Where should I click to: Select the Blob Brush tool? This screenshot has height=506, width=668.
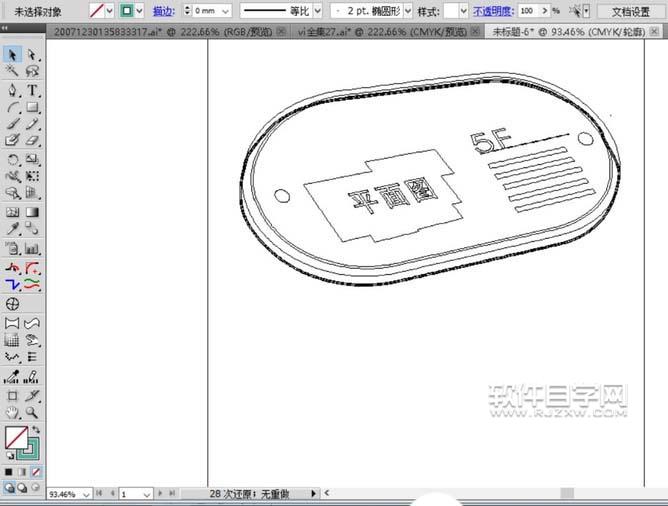click(x=12, y=140)
